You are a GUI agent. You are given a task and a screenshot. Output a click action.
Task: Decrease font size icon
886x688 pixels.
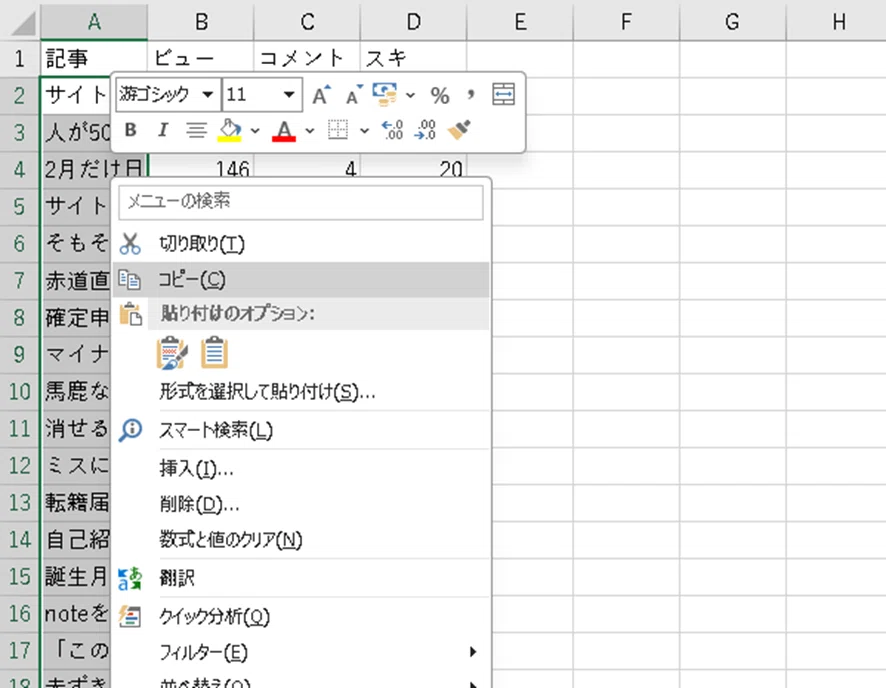point(354,94)
